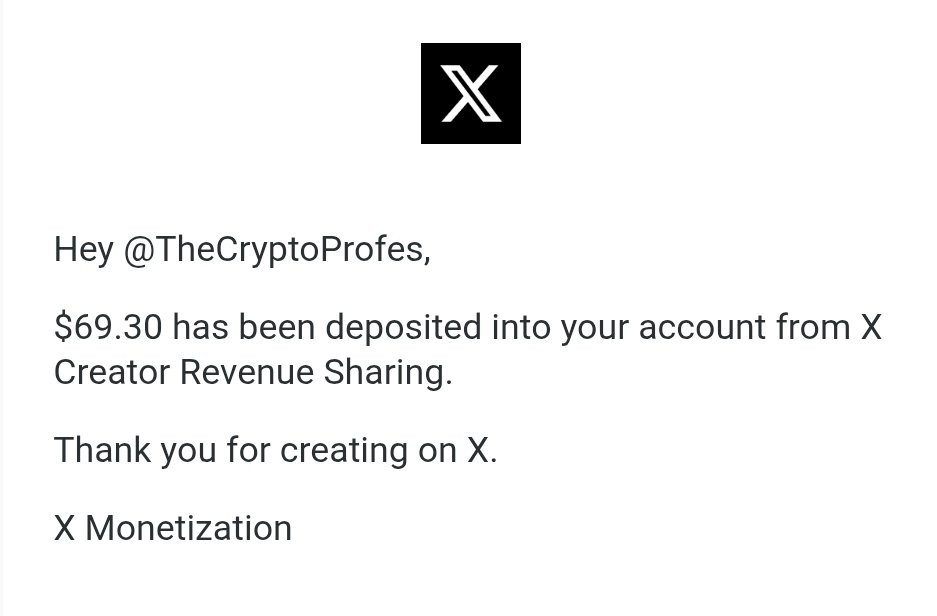
Task: Click the word Thank
Action: 102,449
